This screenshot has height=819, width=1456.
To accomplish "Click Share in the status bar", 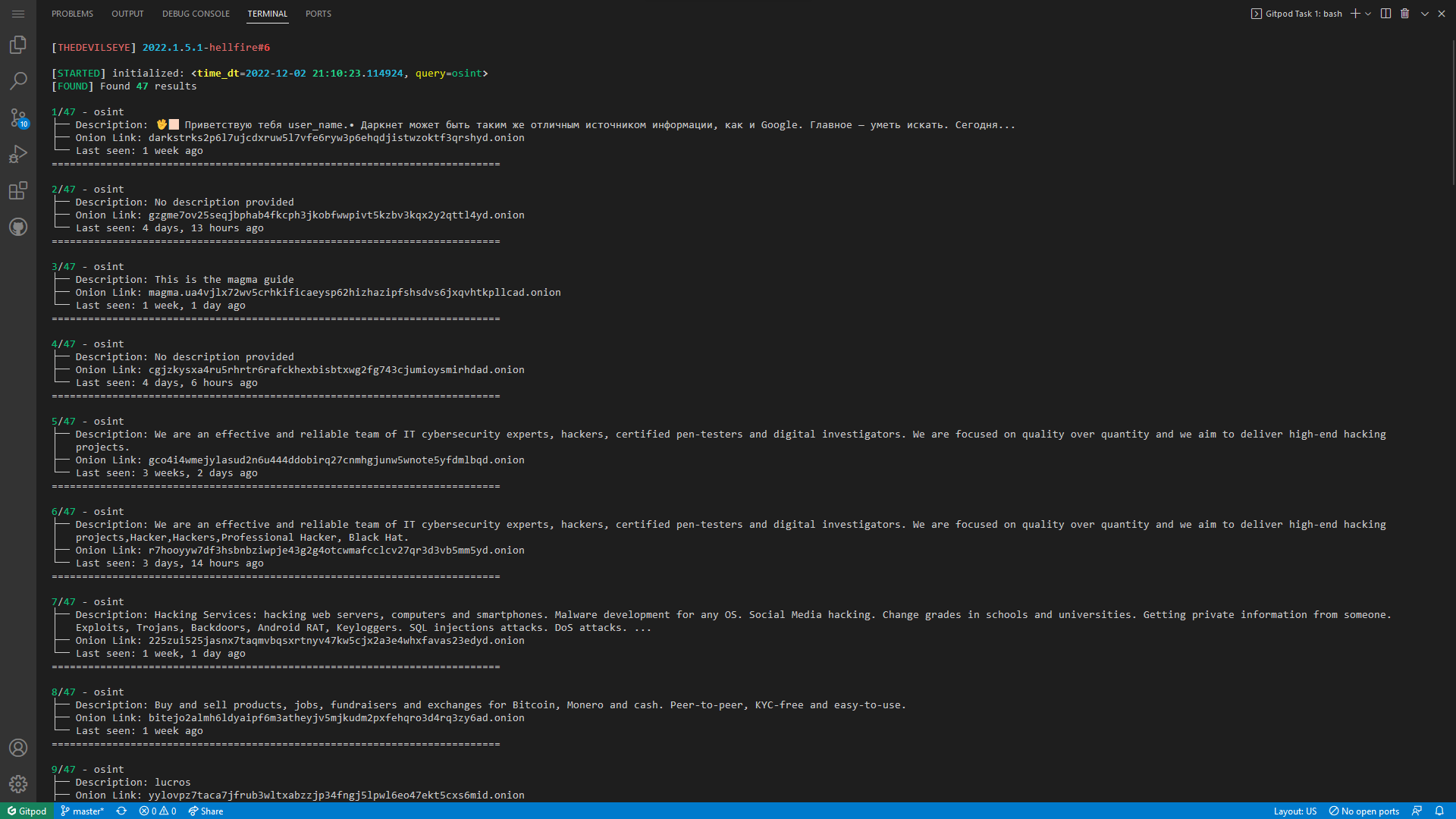I will 206,811.
